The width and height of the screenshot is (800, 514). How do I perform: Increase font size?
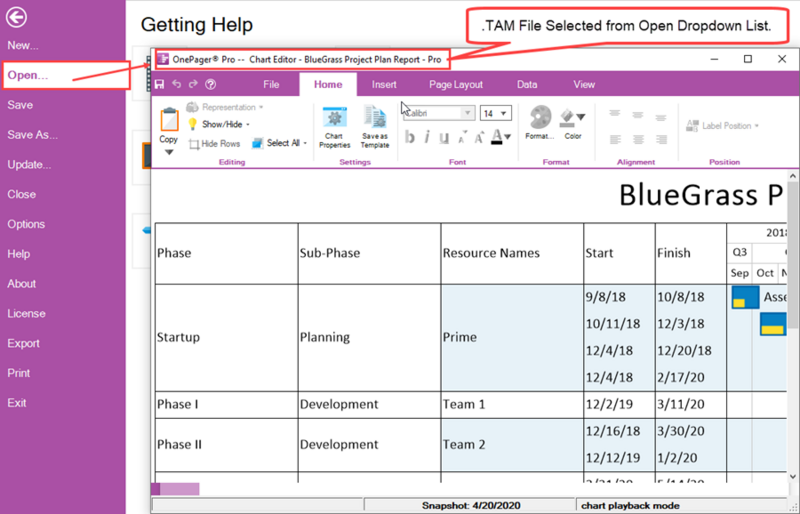tap(479, 137)
